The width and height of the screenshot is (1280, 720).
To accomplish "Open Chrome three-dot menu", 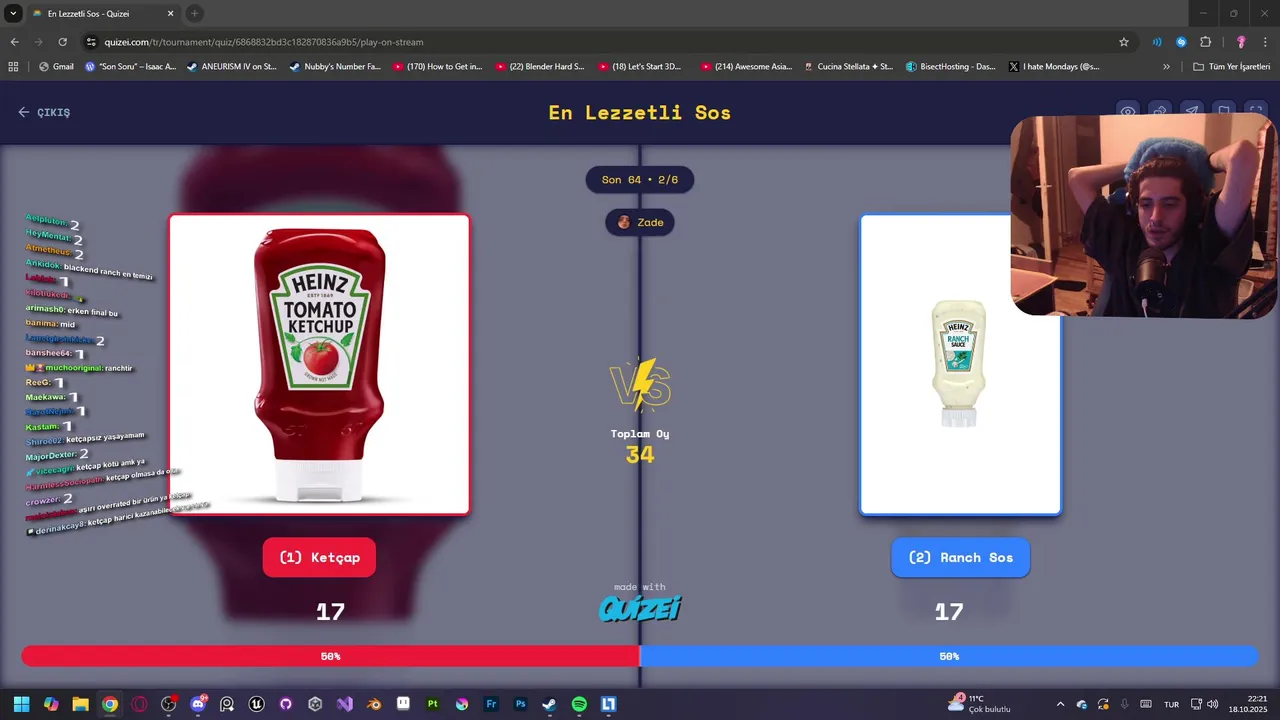I will pyautogui.click(x=1265, y=42).
